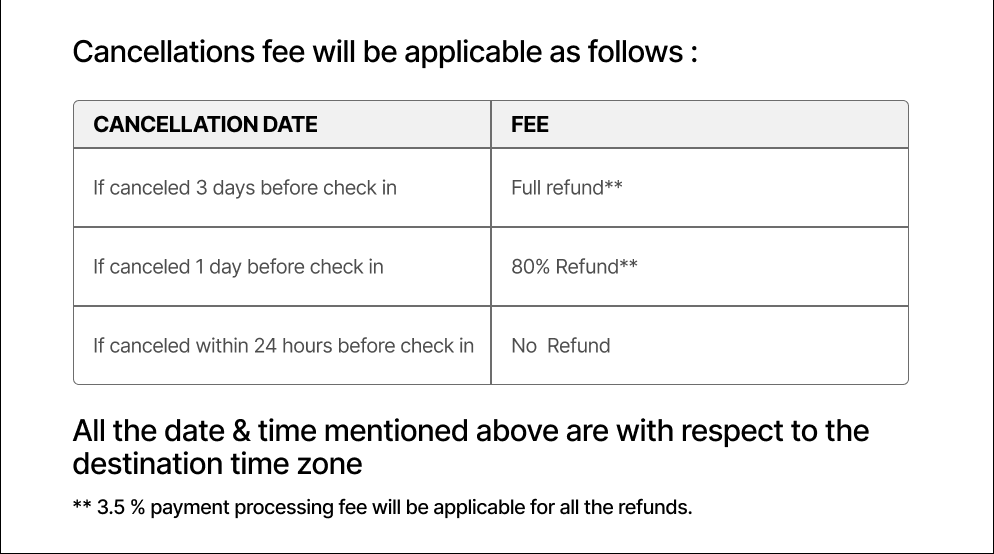Click the "destination time zone" text

(217, 465)
